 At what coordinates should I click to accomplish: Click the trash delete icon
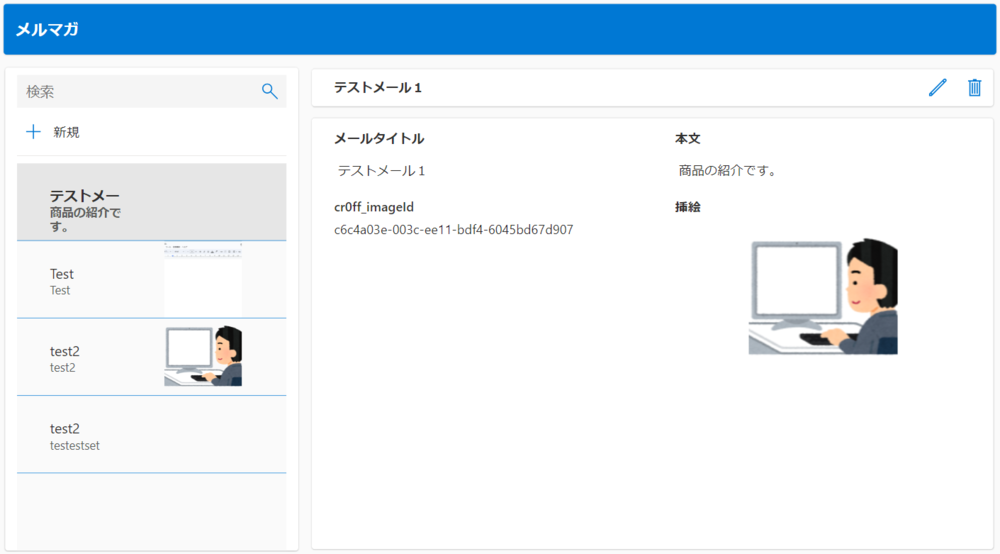pyautogui.click(x=974, y=87)
